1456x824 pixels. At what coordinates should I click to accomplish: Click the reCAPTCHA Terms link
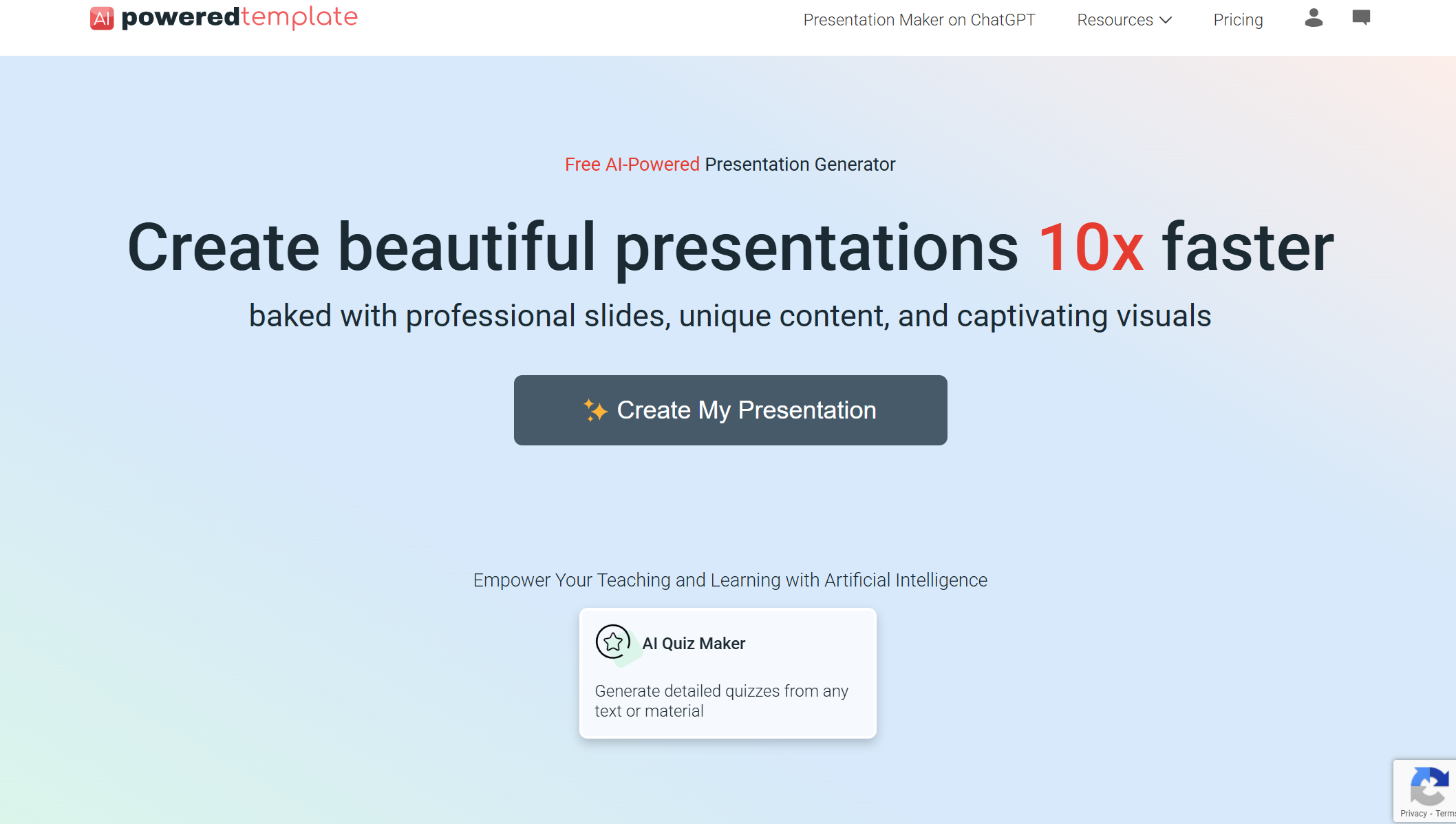click(1445, 814)
